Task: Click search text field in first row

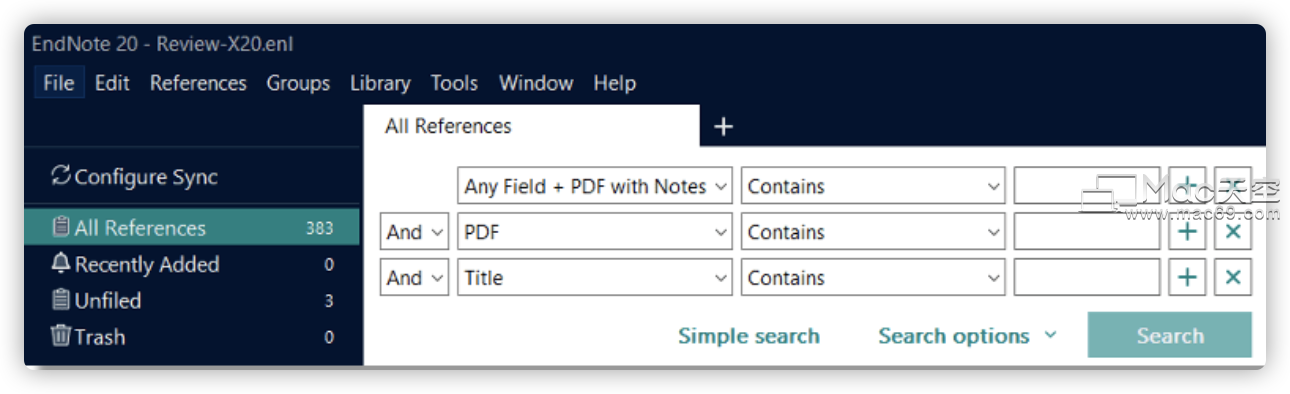Action: click(1087, 186)
